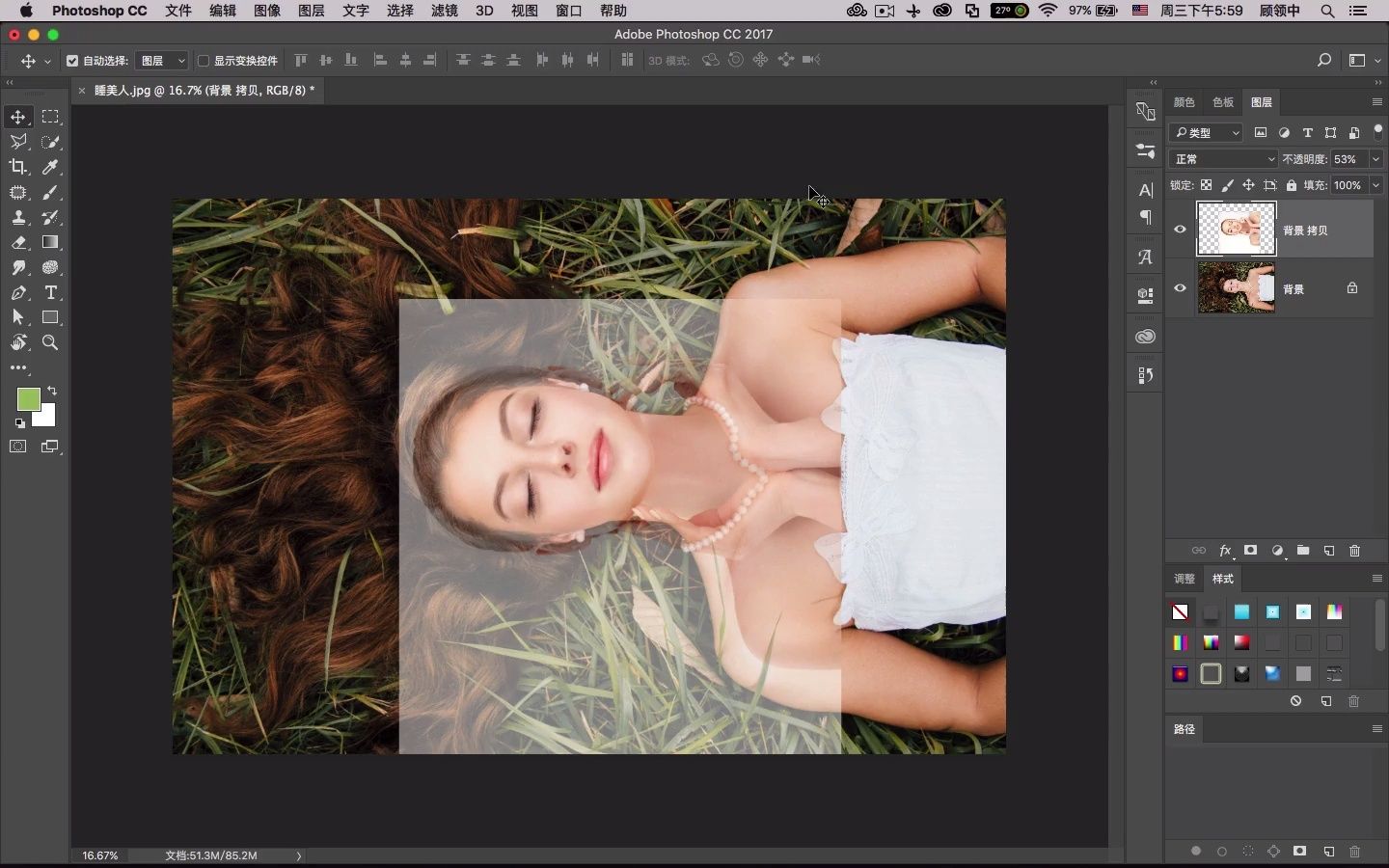Select the Eyedropper tool
Viewport: 1389px width, 868px height.
[x=50, y=167]
